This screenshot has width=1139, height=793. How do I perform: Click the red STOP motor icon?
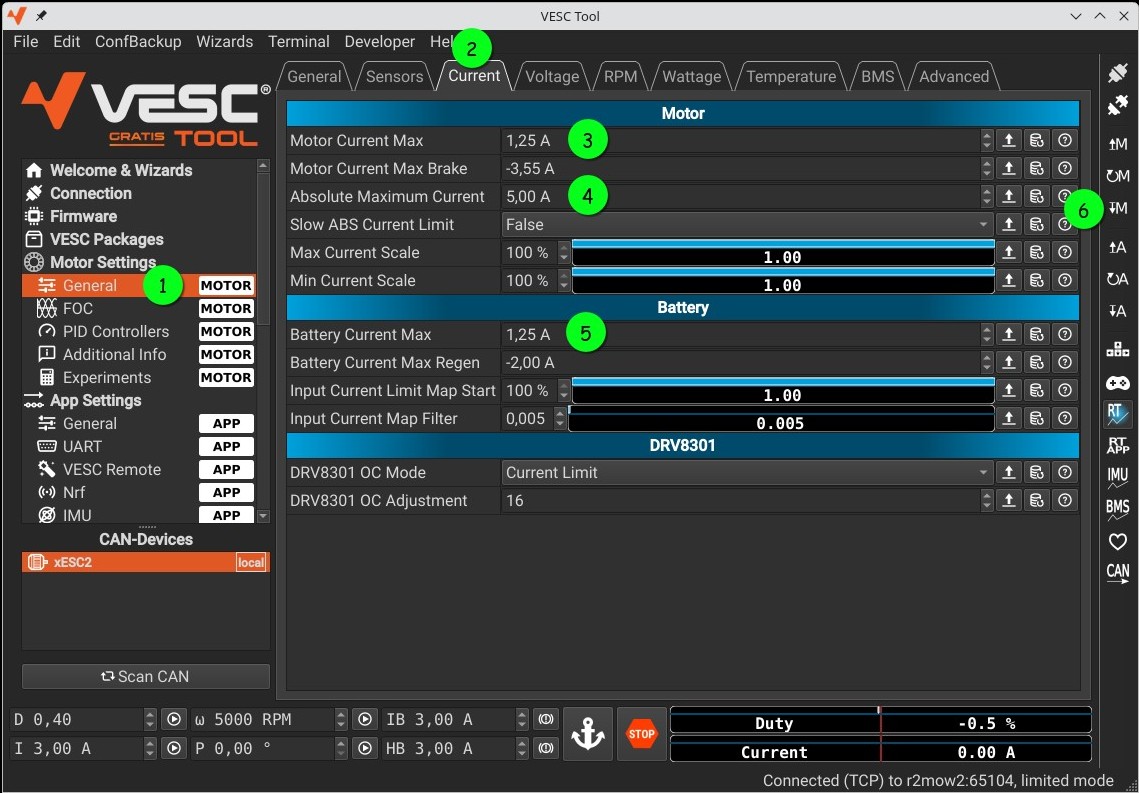tap(641, 734)
